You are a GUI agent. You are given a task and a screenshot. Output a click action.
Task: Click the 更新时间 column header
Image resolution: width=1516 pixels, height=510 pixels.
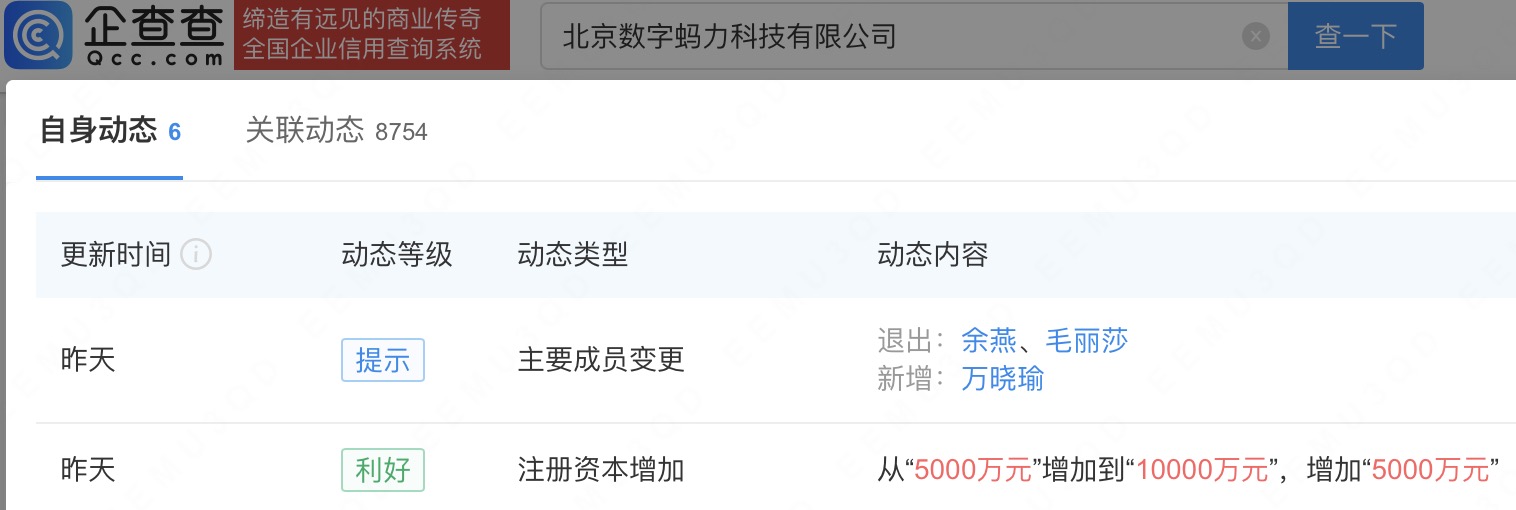pyautogui.click(x=116, y=255)
